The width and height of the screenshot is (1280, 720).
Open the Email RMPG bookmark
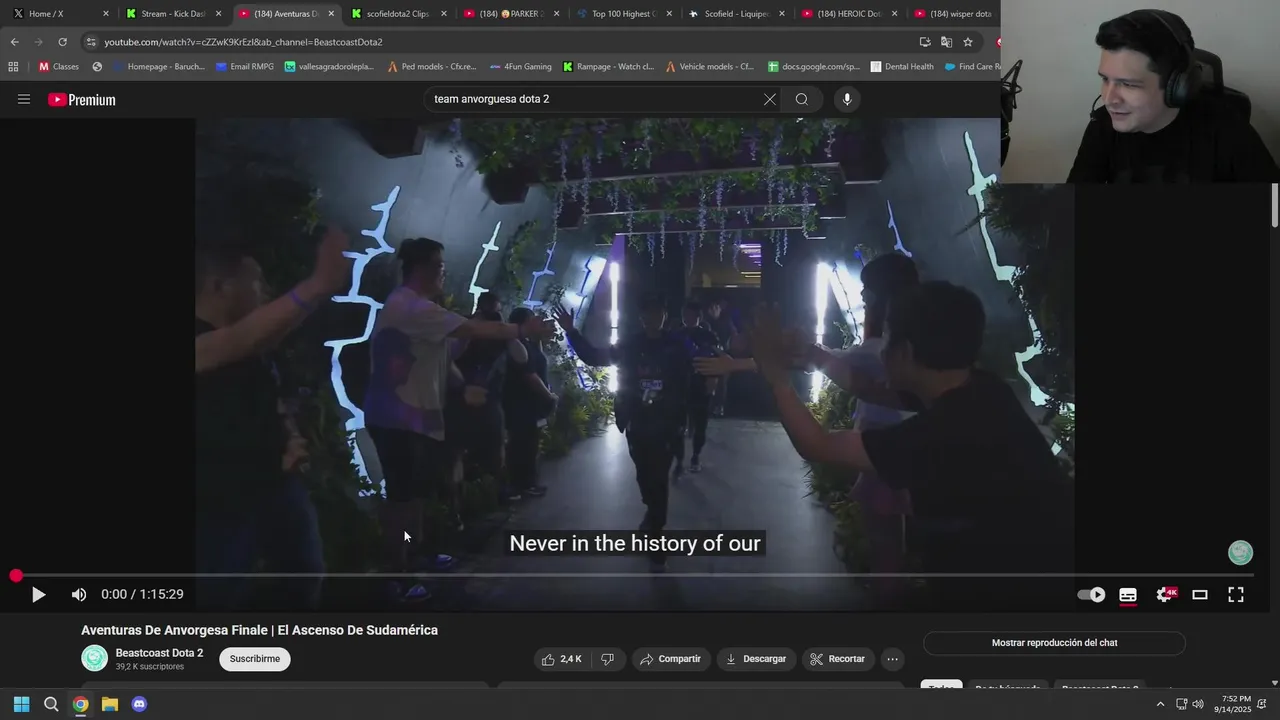[244, 67]
